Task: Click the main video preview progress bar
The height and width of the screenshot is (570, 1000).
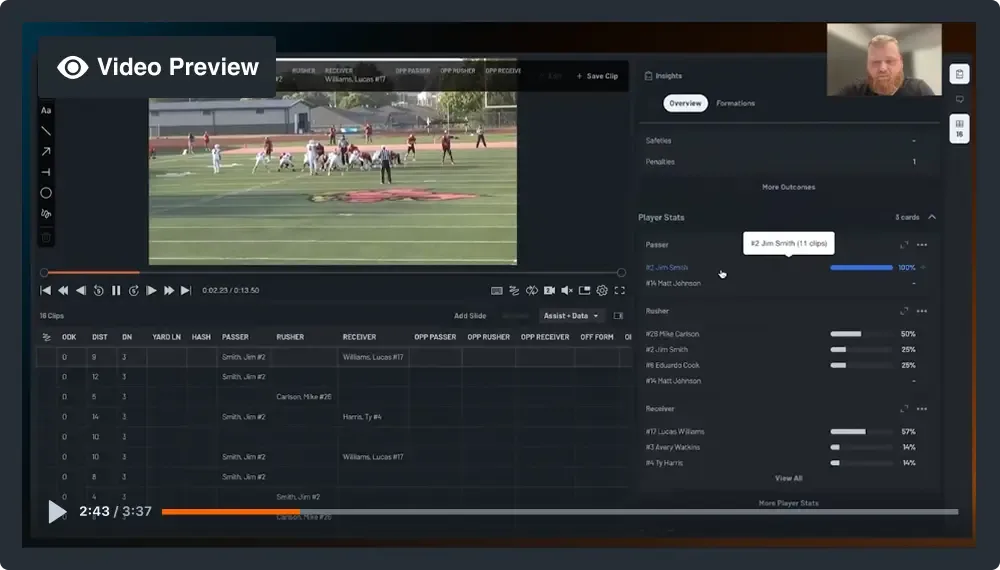Action: coord(560,512)
